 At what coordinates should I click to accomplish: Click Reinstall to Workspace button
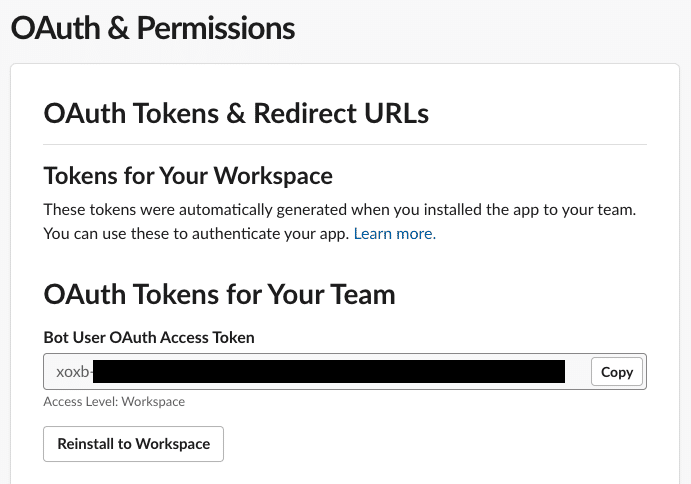(133, 444)
